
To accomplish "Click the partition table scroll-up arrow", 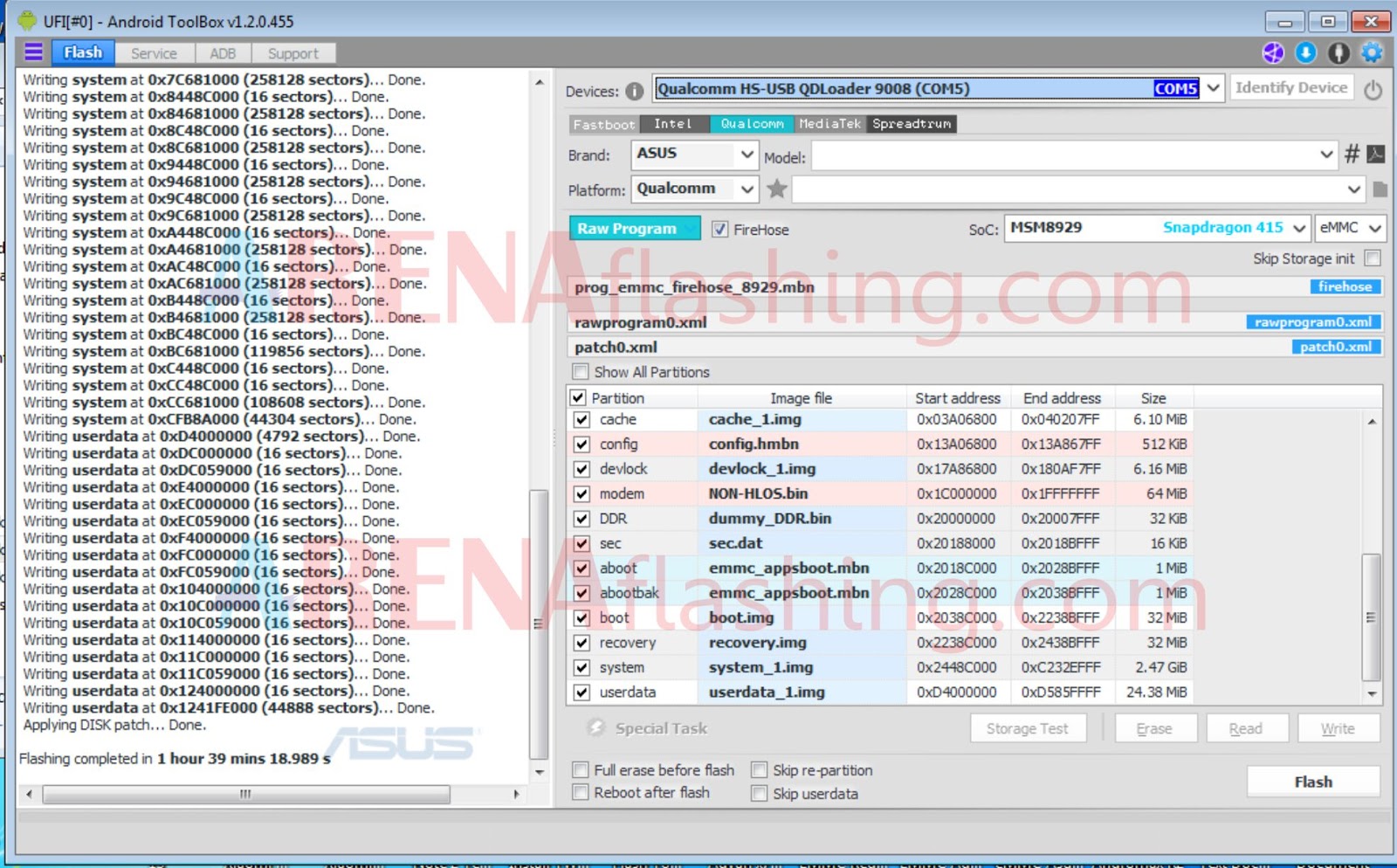I will (x=1372, y=422).
